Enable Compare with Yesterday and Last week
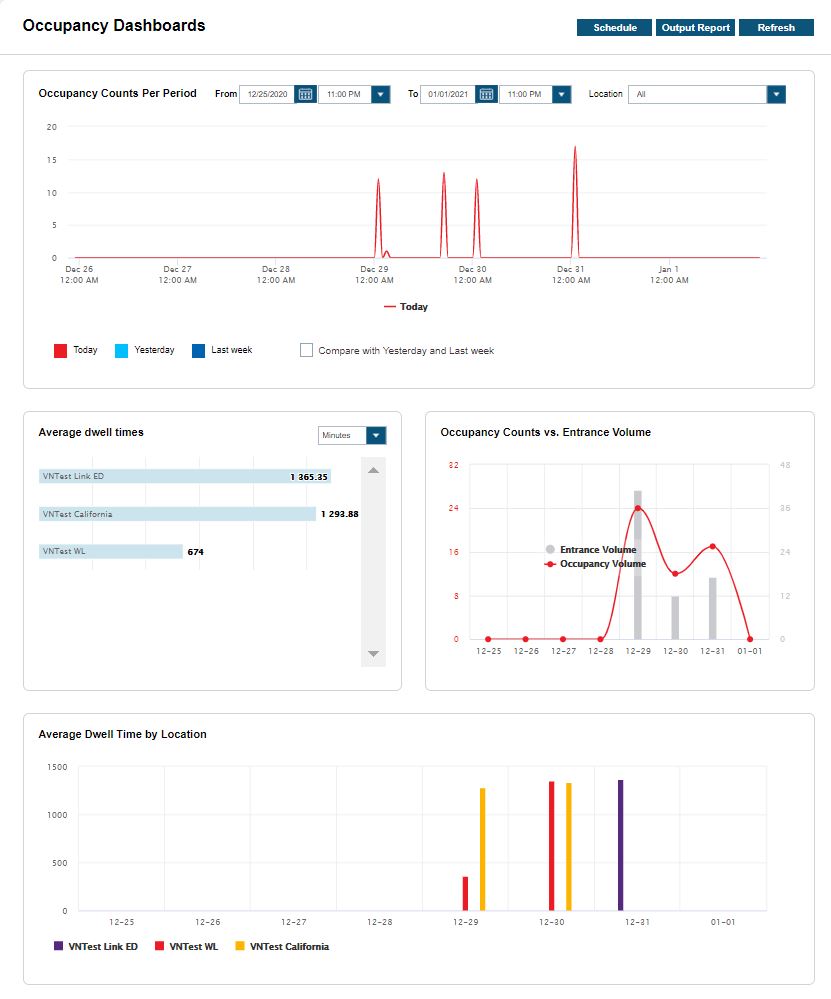This screenshot has height=999, width=831. pyautogui.click(x=307, y=351)
